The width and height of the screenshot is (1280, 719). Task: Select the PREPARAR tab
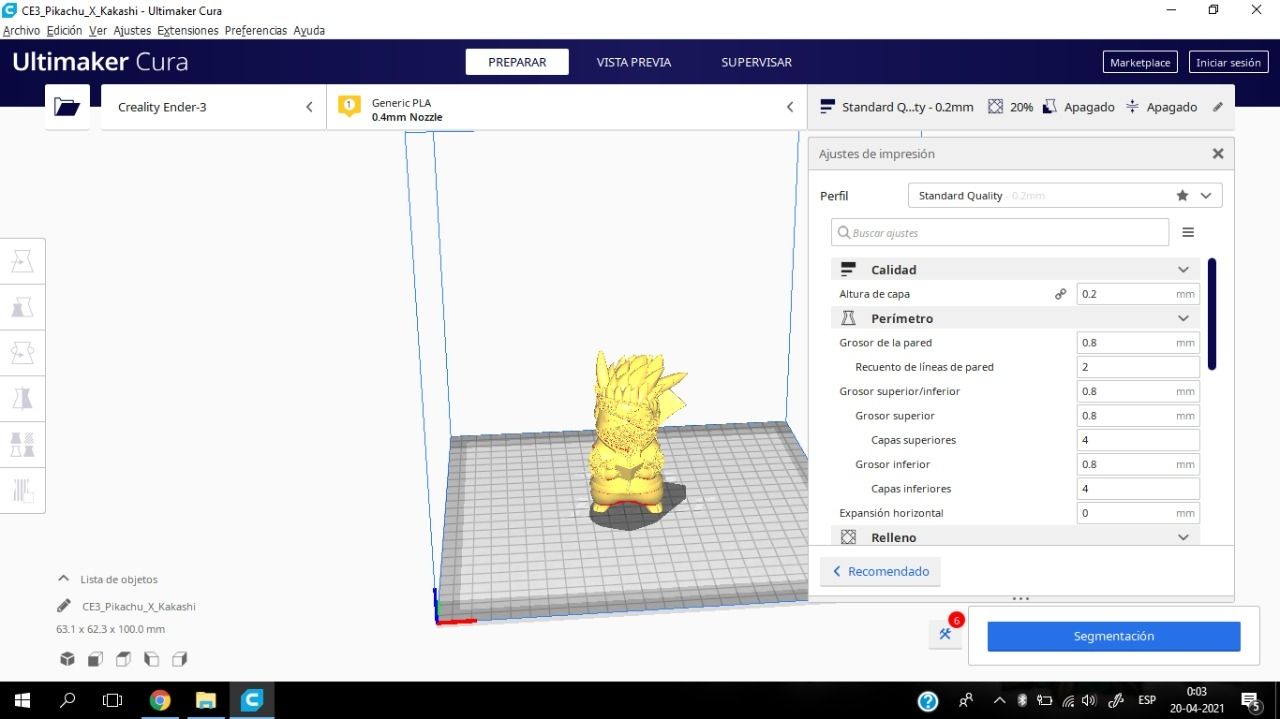click(517, 62)
